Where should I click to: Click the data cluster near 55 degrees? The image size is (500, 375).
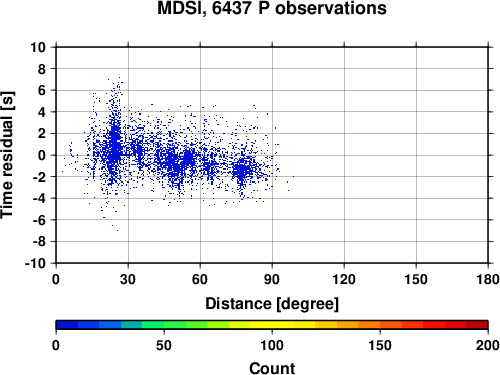pos(189,158)
